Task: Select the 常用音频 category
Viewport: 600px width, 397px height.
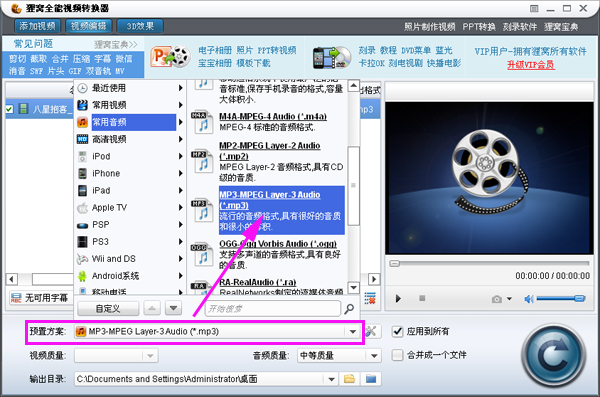Action: point(130,122)
